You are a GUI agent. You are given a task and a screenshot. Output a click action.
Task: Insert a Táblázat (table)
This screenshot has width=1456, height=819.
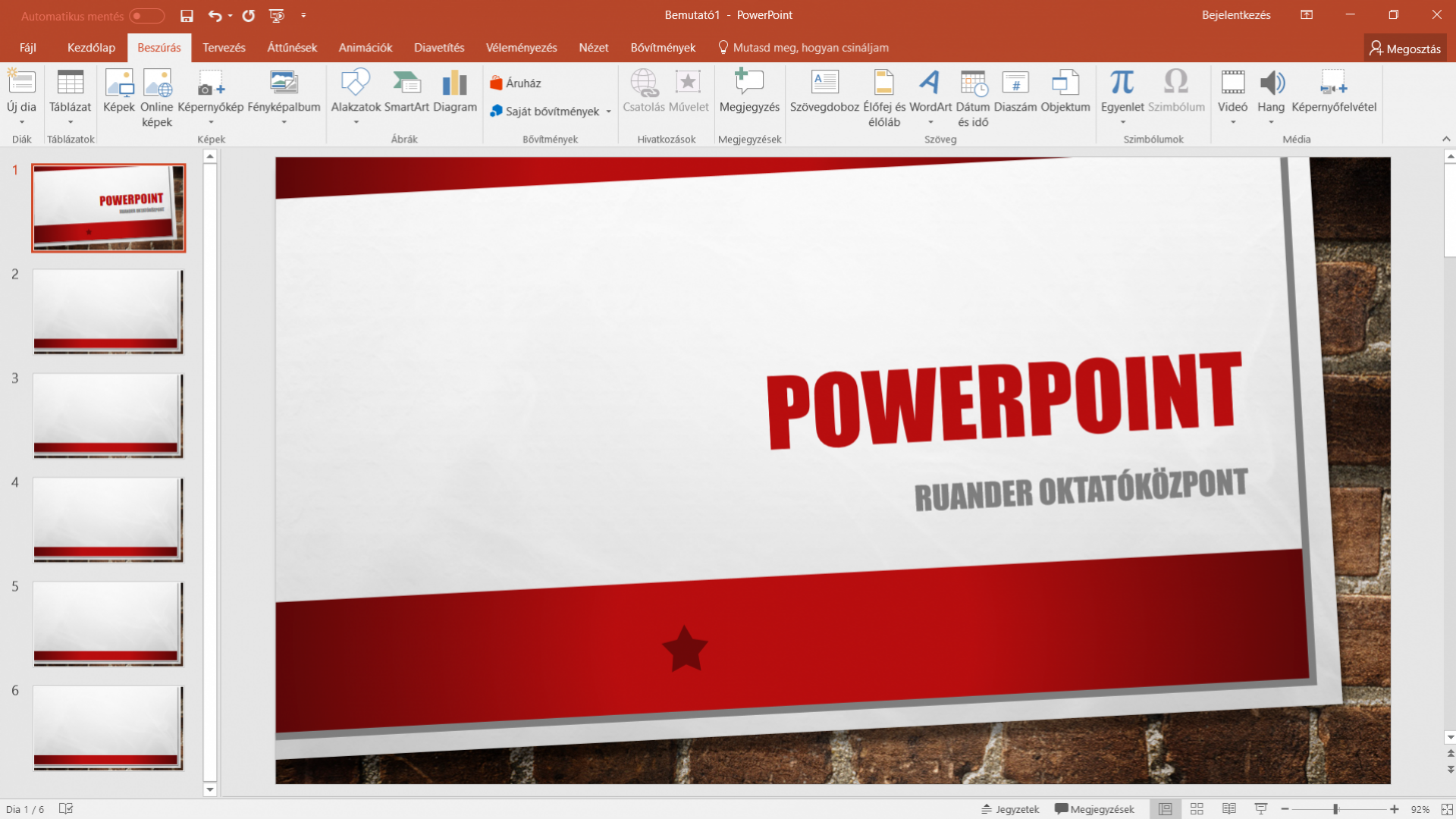tap(70, 96)
